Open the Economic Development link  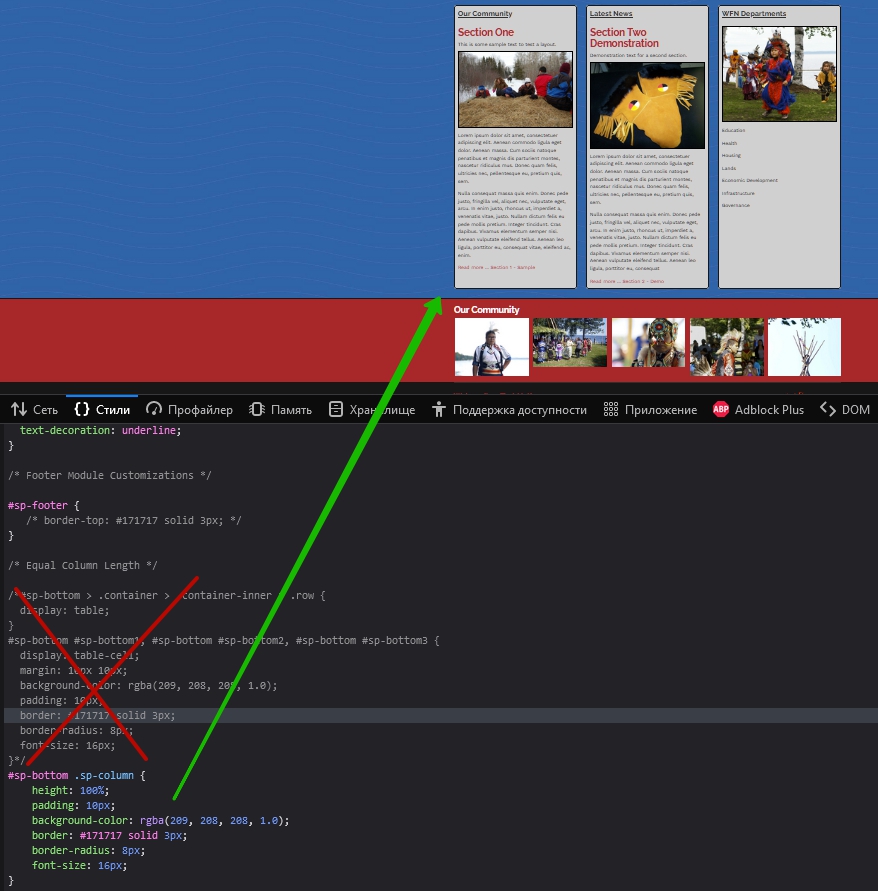(x=749, y=180)
